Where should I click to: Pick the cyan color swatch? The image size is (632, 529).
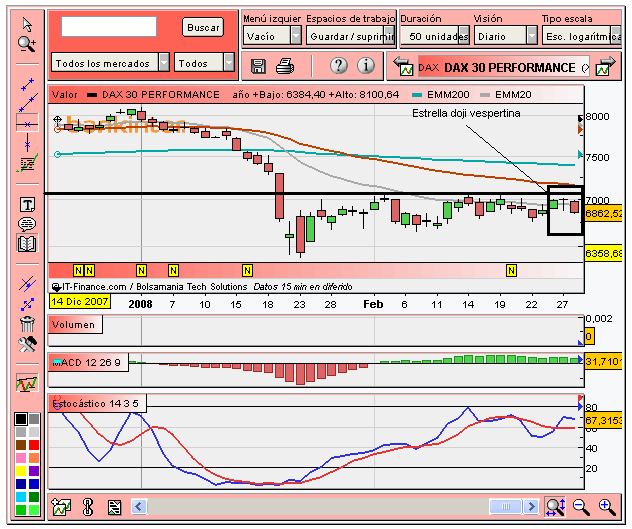pos(21,496)
